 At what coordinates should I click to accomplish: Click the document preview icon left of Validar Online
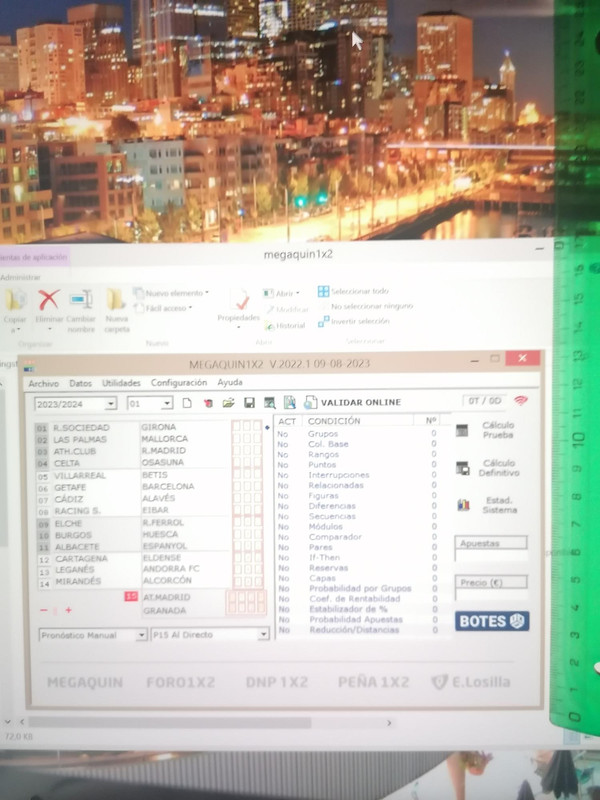290,403
